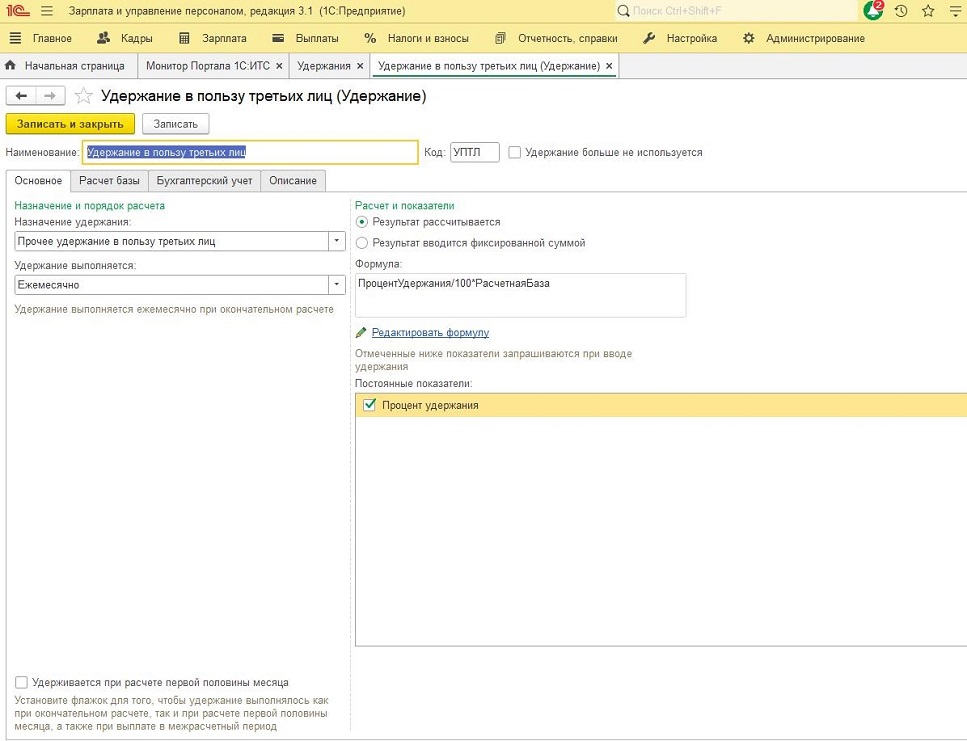Open the service menu lines icon
This screenshot has width=967, height=741.
[x=955, y=11]
